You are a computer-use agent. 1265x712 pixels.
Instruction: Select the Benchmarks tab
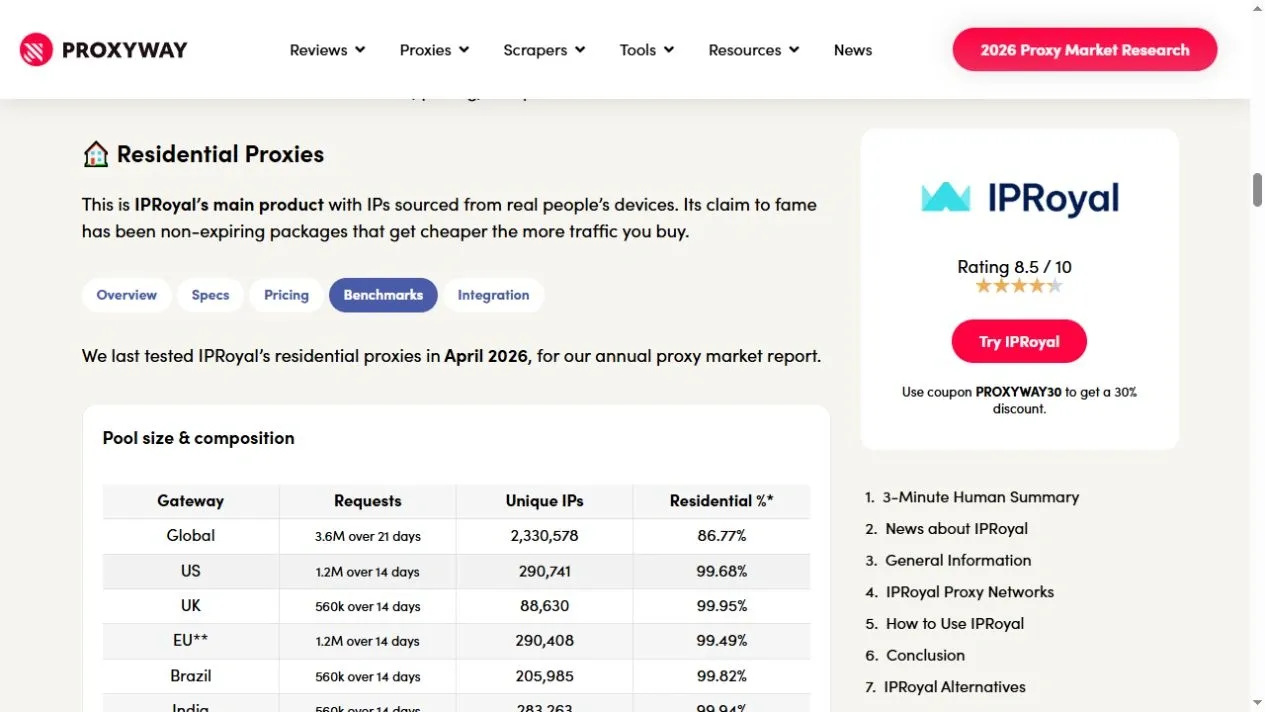click(383, 295)
